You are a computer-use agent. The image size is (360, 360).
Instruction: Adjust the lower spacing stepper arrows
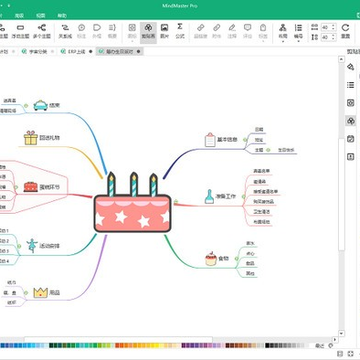(x=334, y=37)
